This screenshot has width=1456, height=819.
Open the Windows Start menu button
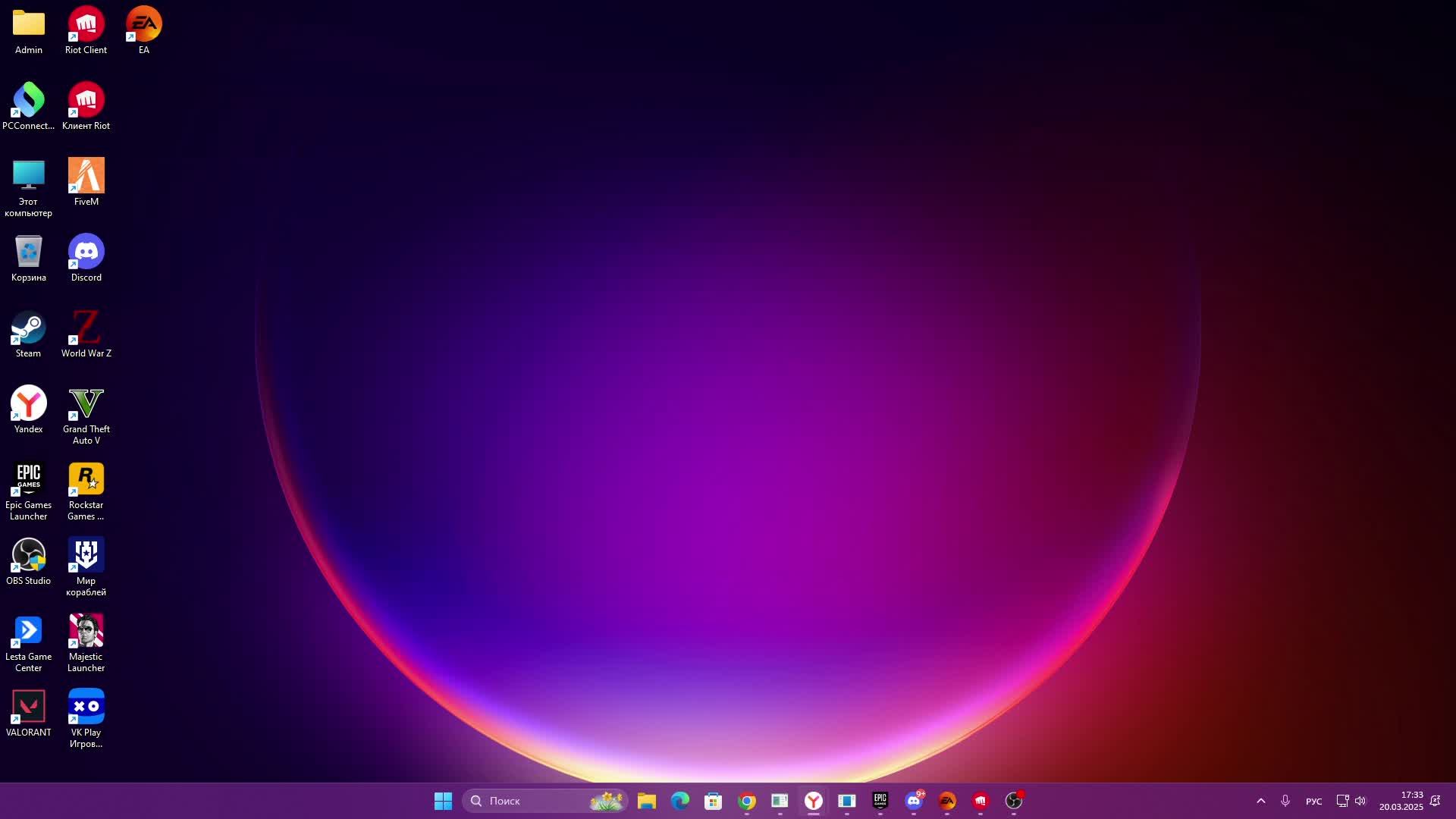coord(443,801)
